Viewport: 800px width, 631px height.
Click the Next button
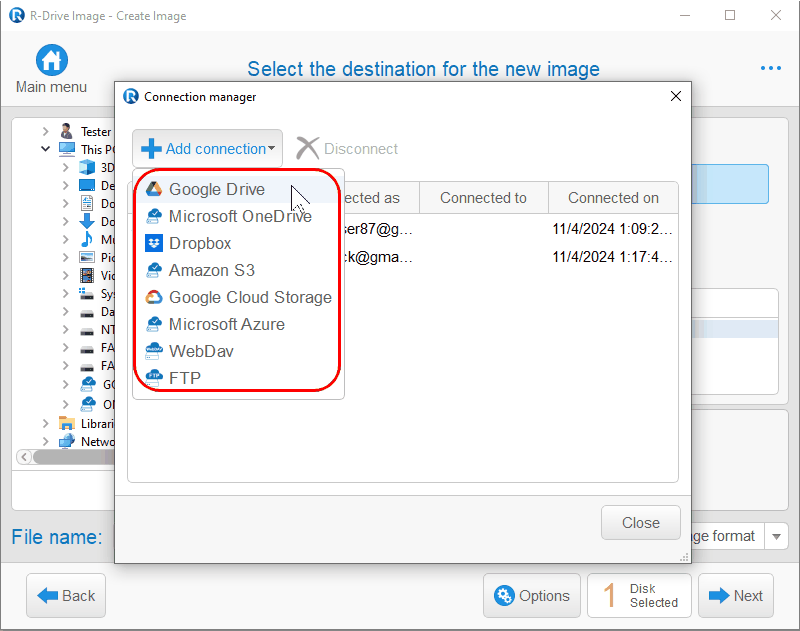tap(735, 595)
